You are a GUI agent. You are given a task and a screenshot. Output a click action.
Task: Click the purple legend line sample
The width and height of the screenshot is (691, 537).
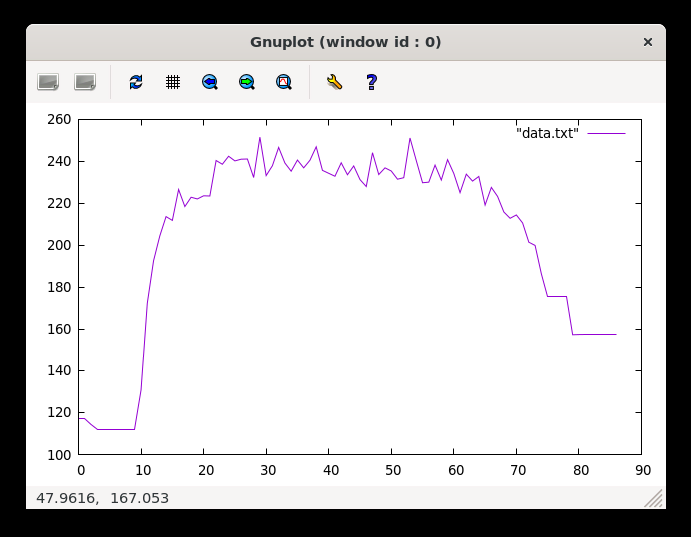point(606,133)
